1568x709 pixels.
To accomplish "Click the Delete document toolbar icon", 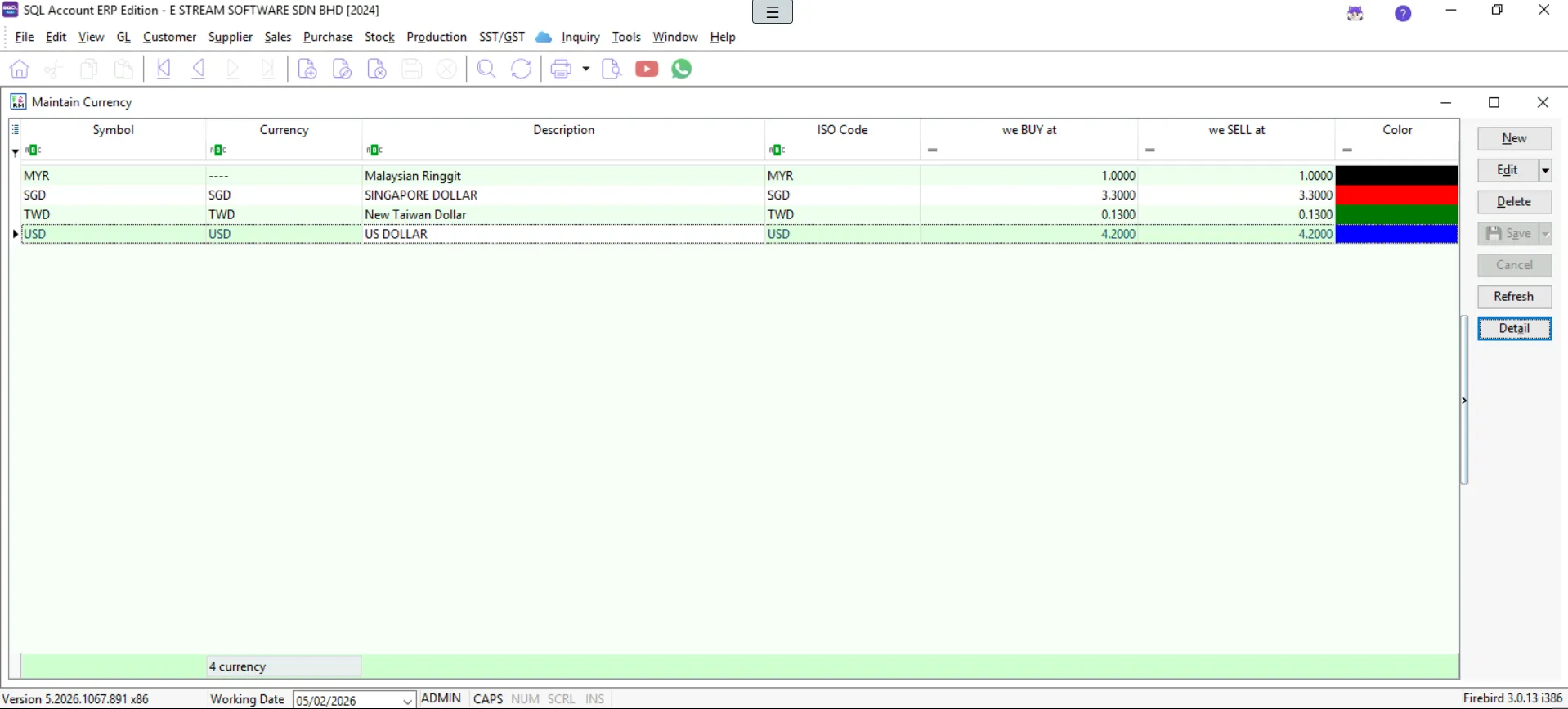I will (x=377, y=69).
